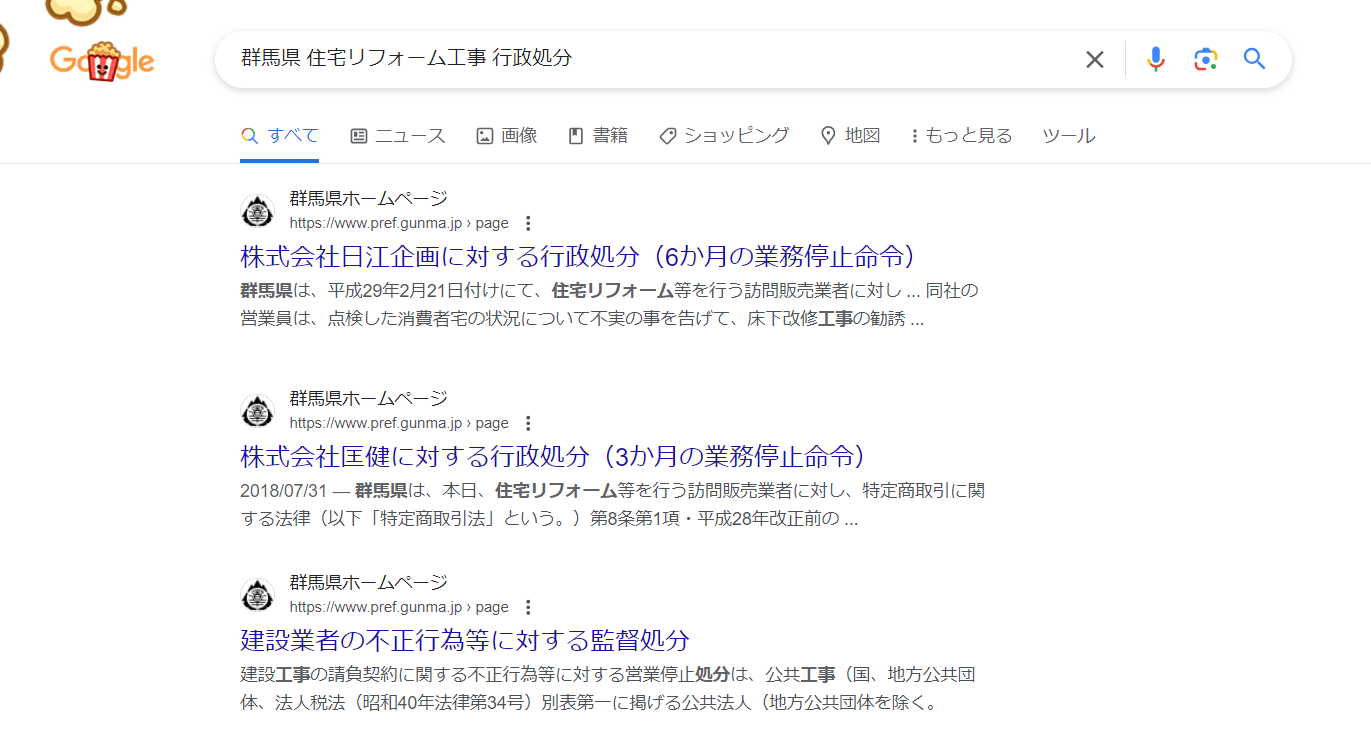Viewport: 1371px width, 750px height.
Task: Open more options for 日江企画 result
Action: click(529, 223)
